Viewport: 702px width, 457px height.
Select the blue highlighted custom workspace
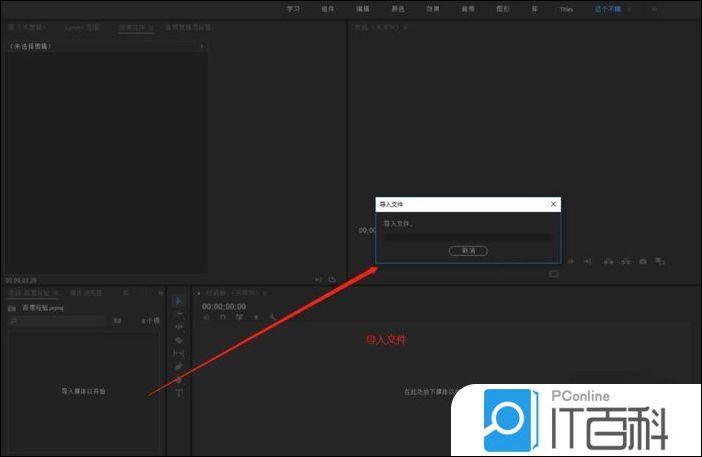[608, 9]
